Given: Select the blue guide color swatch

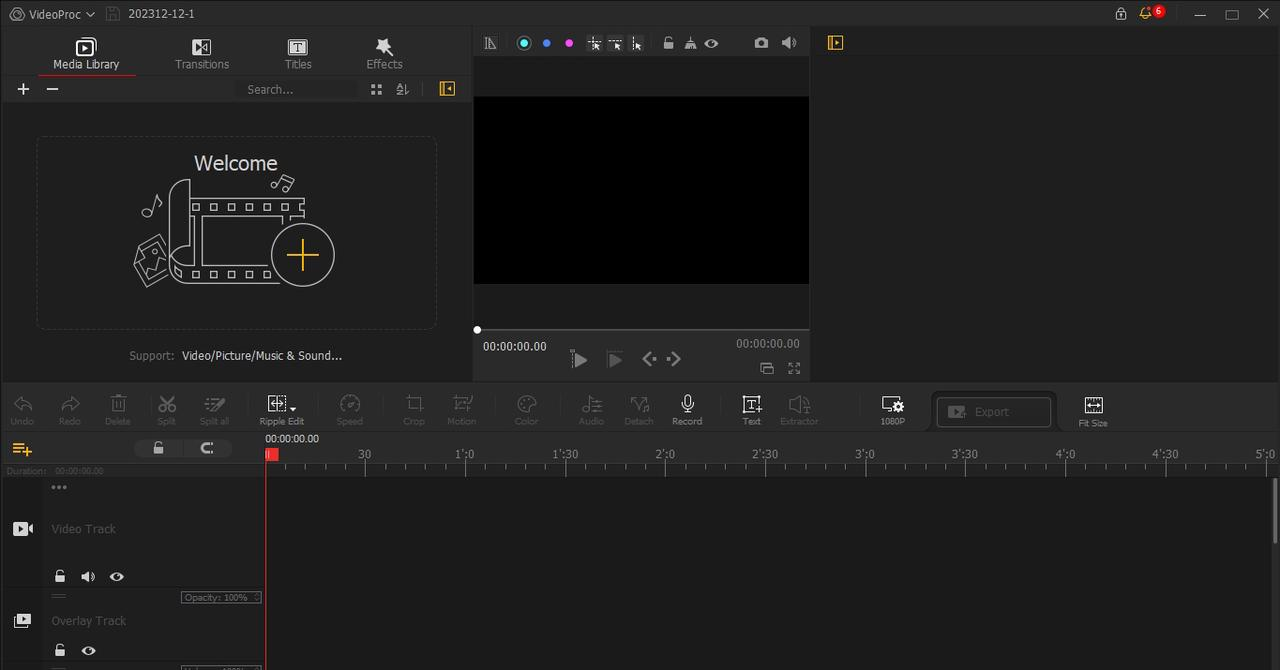Looking at the screenshot, I should pos(546,43).
